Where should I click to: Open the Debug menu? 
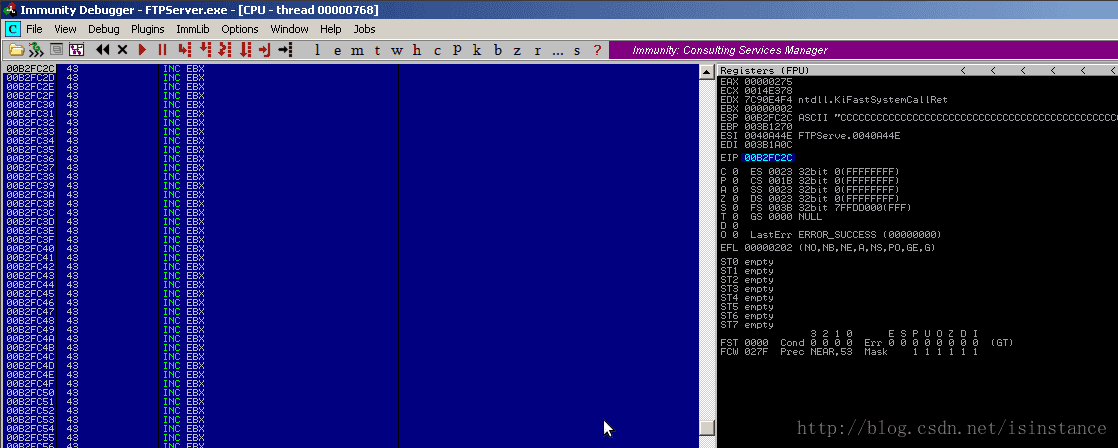click(104, 29)
